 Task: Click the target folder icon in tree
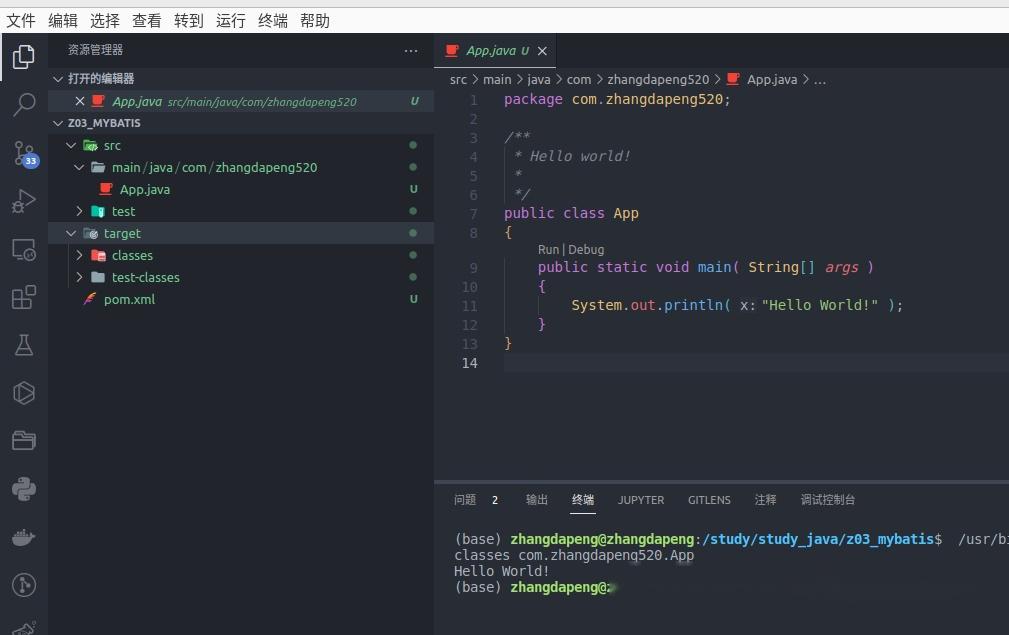91,233
